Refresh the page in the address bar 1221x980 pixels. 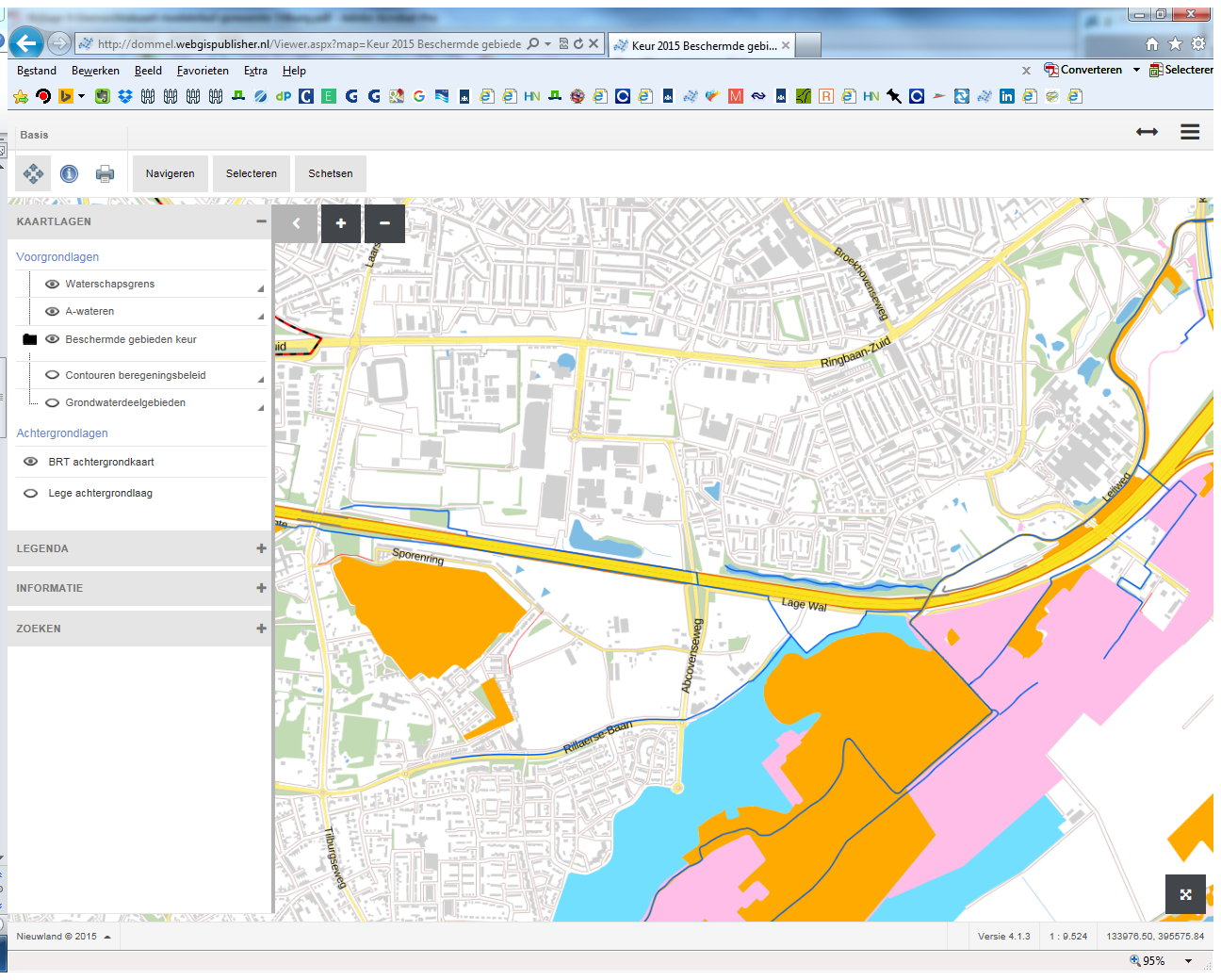tap(578, 43)
